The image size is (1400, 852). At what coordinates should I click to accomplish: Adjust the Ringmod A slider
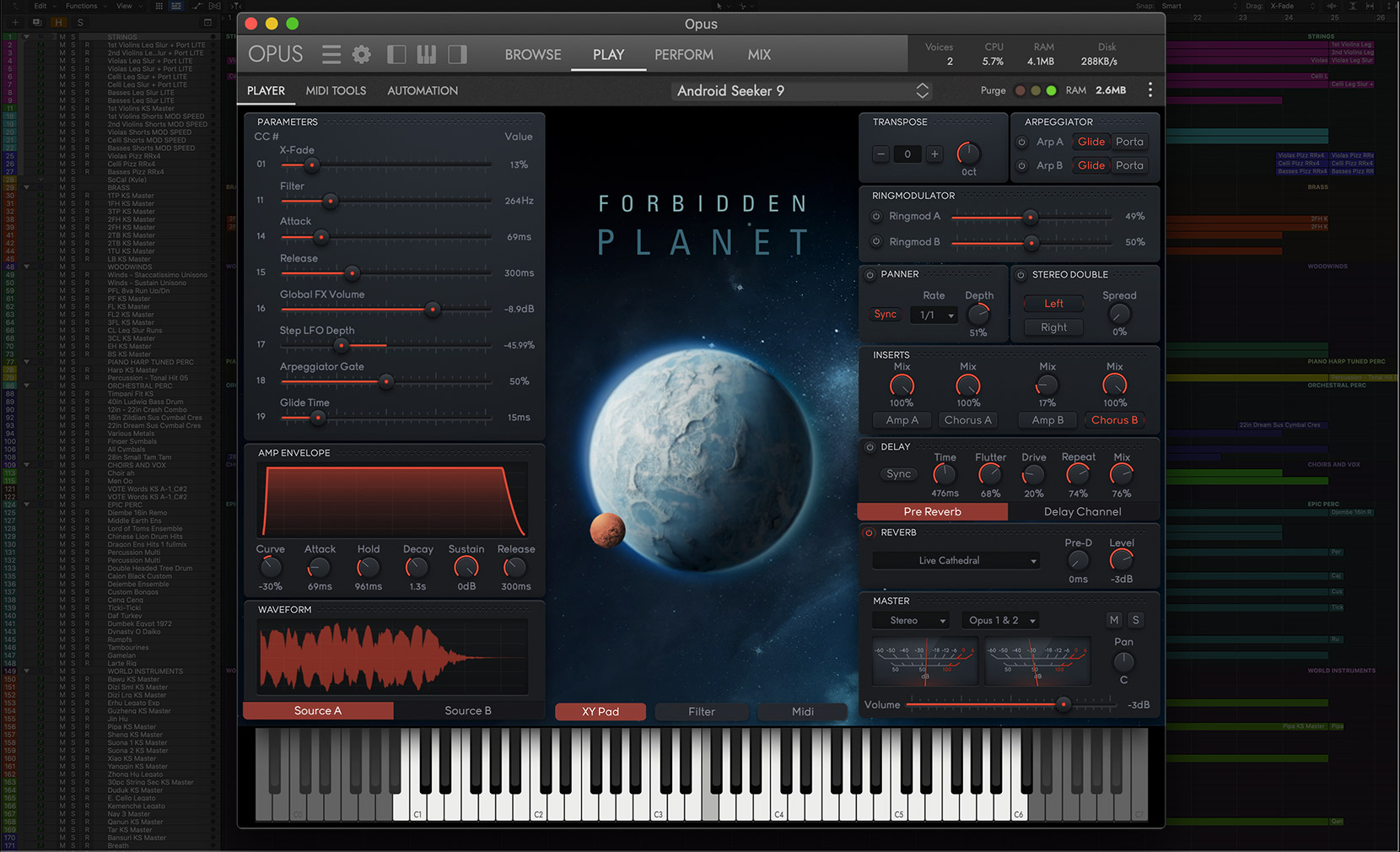click(1030, 218)
